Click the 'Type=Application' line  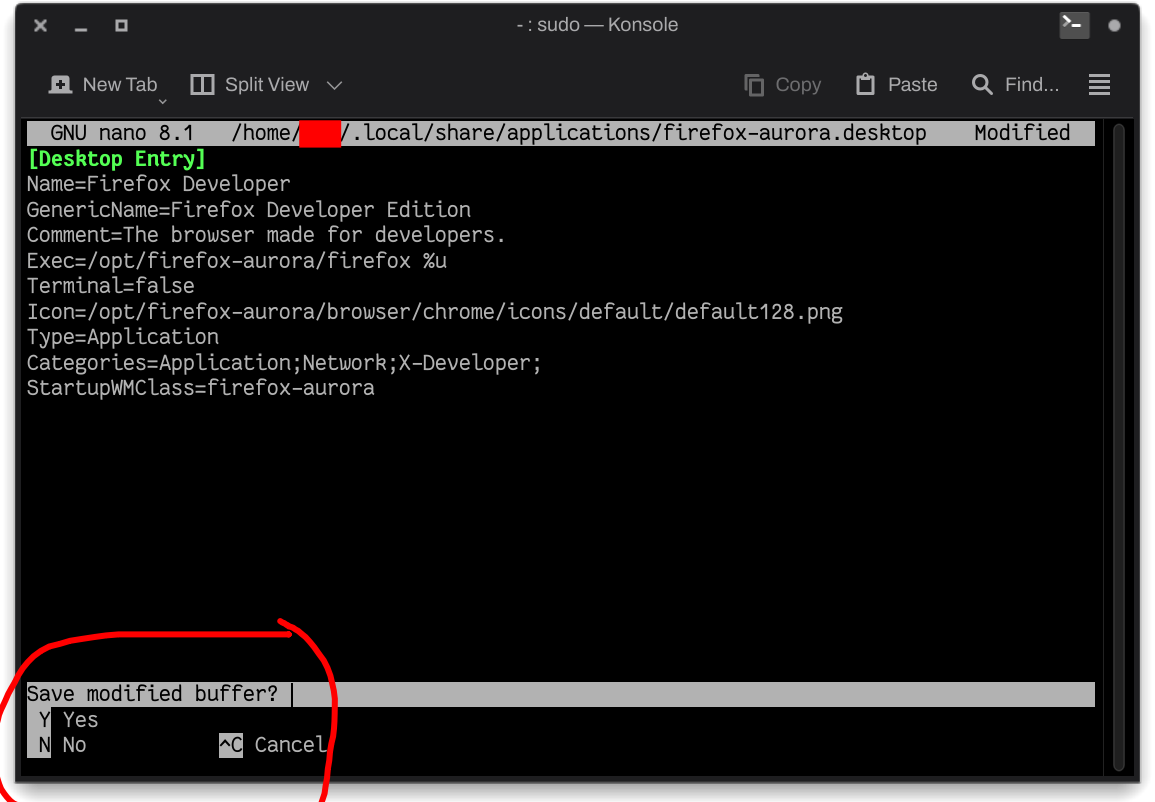click(123, 337)
